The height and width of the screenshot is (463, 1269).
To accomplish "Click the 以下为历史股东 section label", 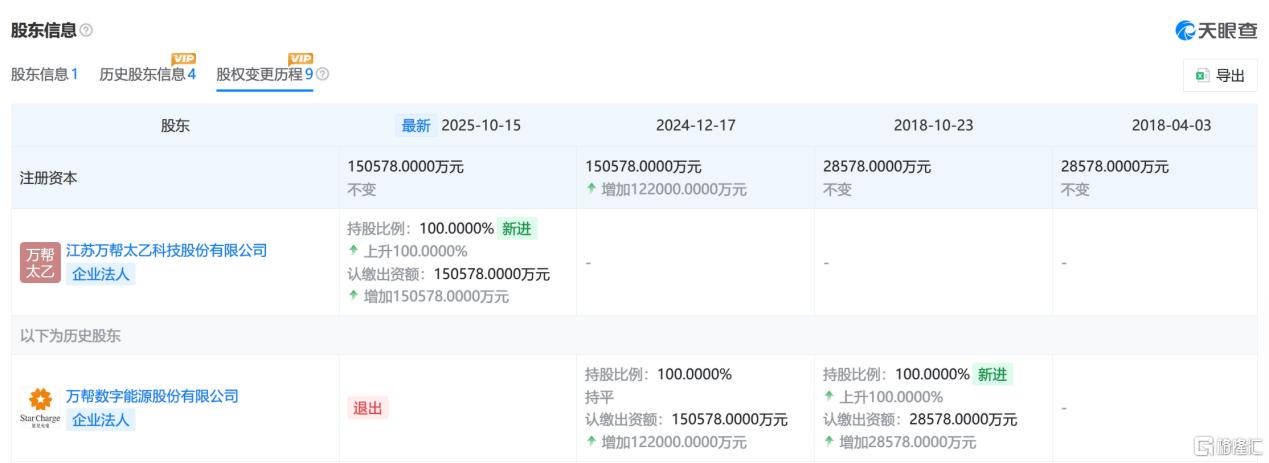I will coord(70,336).
